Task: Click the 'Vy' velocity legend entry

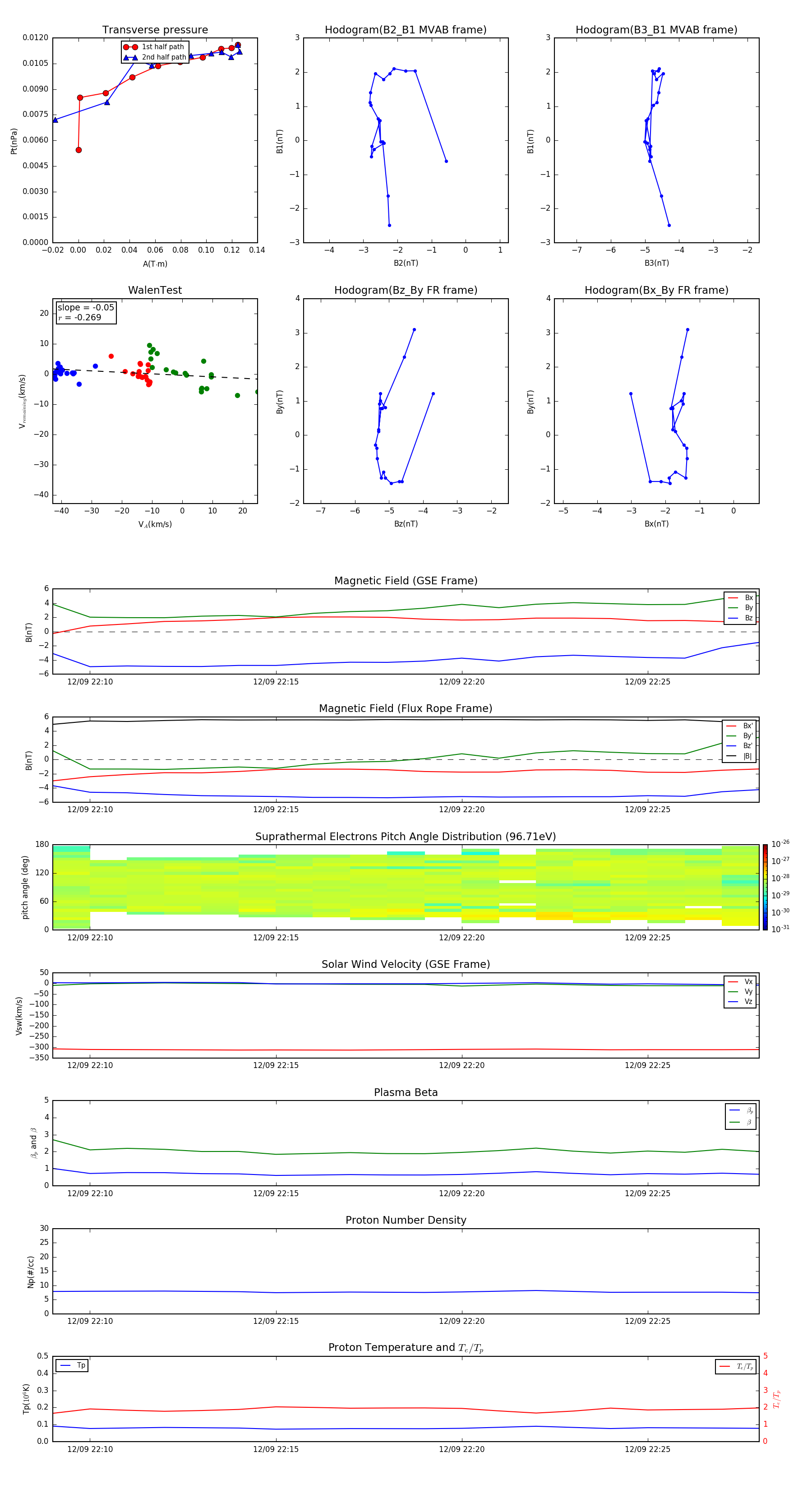Action: tap(740, 992)
